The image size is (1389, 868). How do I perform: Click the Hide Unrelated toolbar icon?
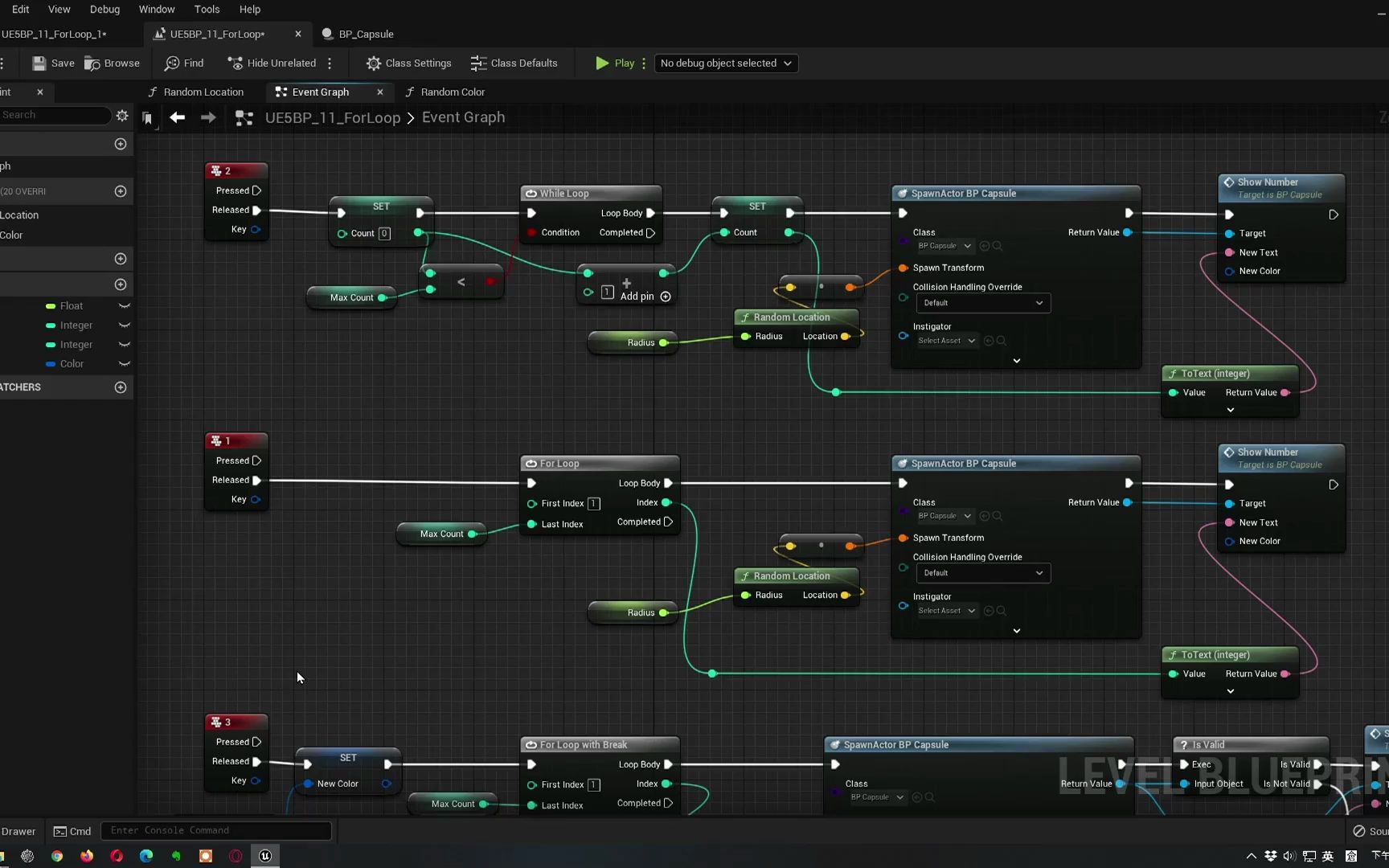point(235,63)
